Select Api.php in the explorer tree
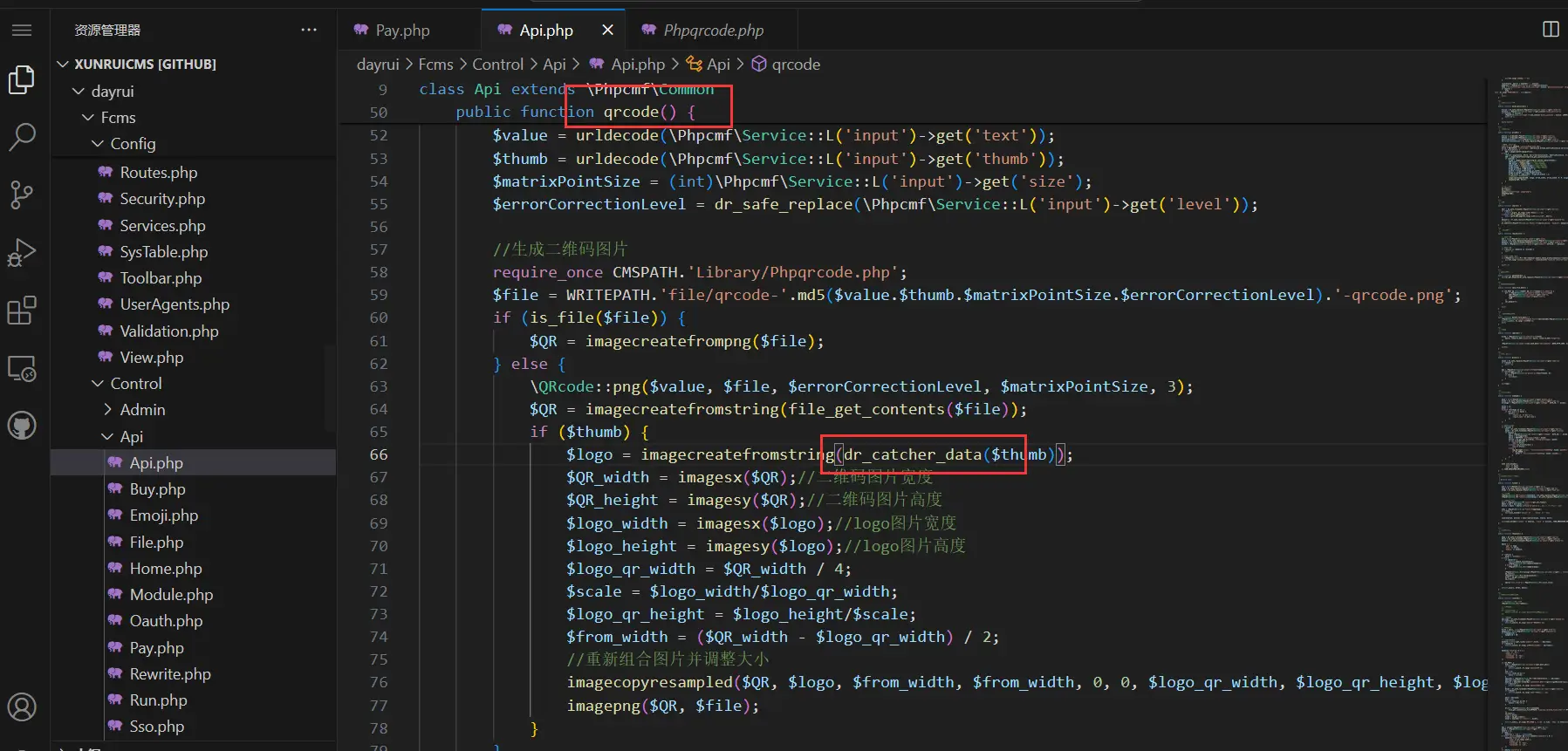The height and width of the screenshot is (751, 1568). click(x=194, y=462)
